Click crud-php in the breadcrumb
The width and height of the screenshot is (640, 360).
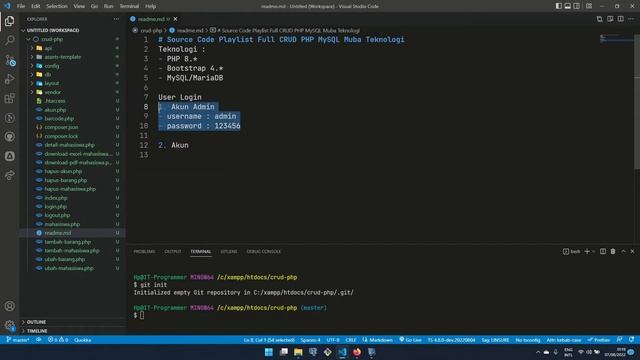151,30
